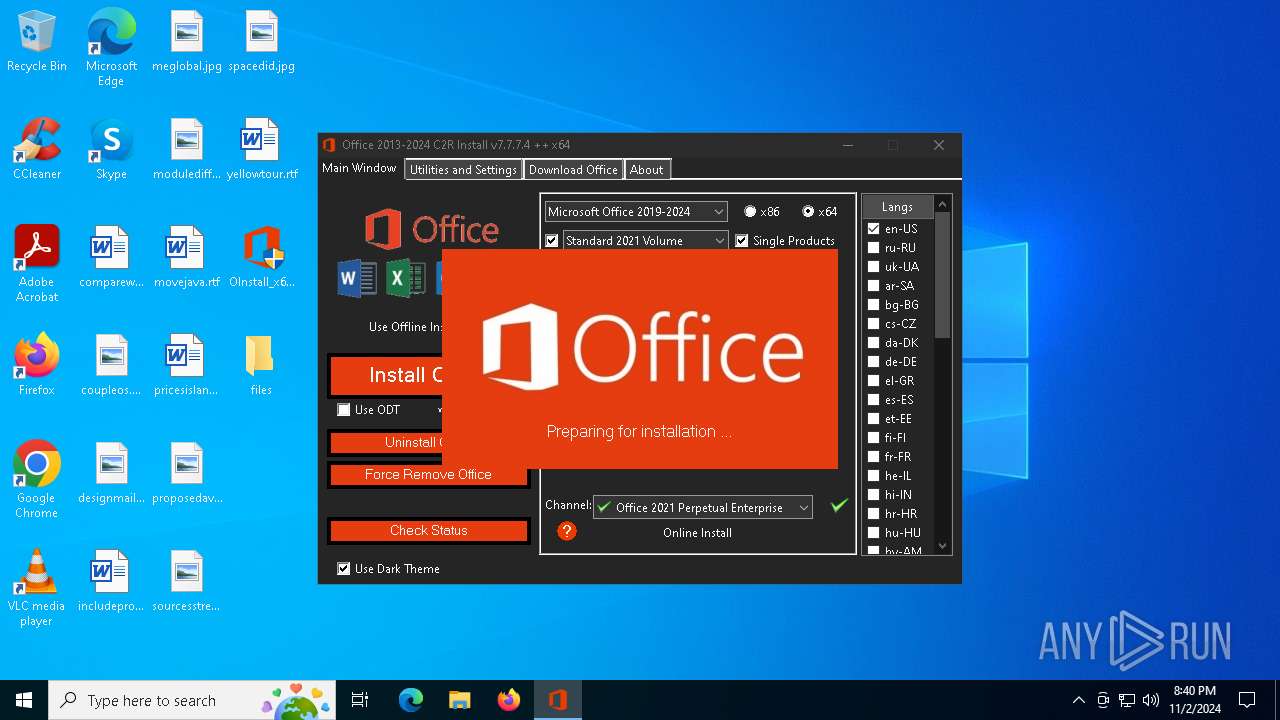The width and height of the screenshot is (1280, 720).
Task: Select yellowtour.rtf desktop document
Action: coord(261,149)
